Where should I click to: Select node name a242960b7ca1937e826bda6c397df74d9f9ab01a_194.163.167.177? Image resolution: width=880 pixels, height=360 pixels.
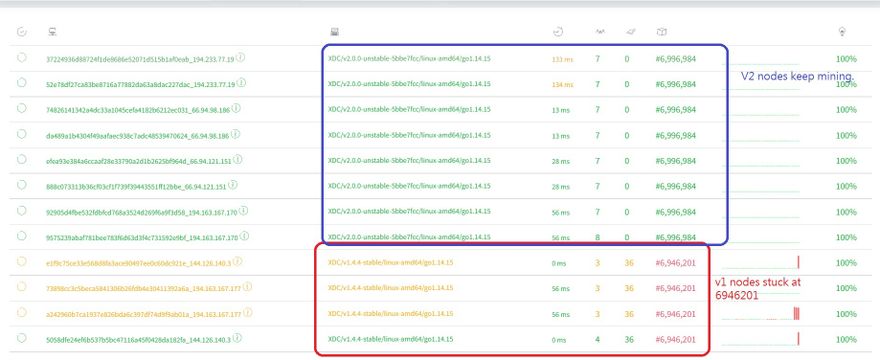click(x=144, y=314)
